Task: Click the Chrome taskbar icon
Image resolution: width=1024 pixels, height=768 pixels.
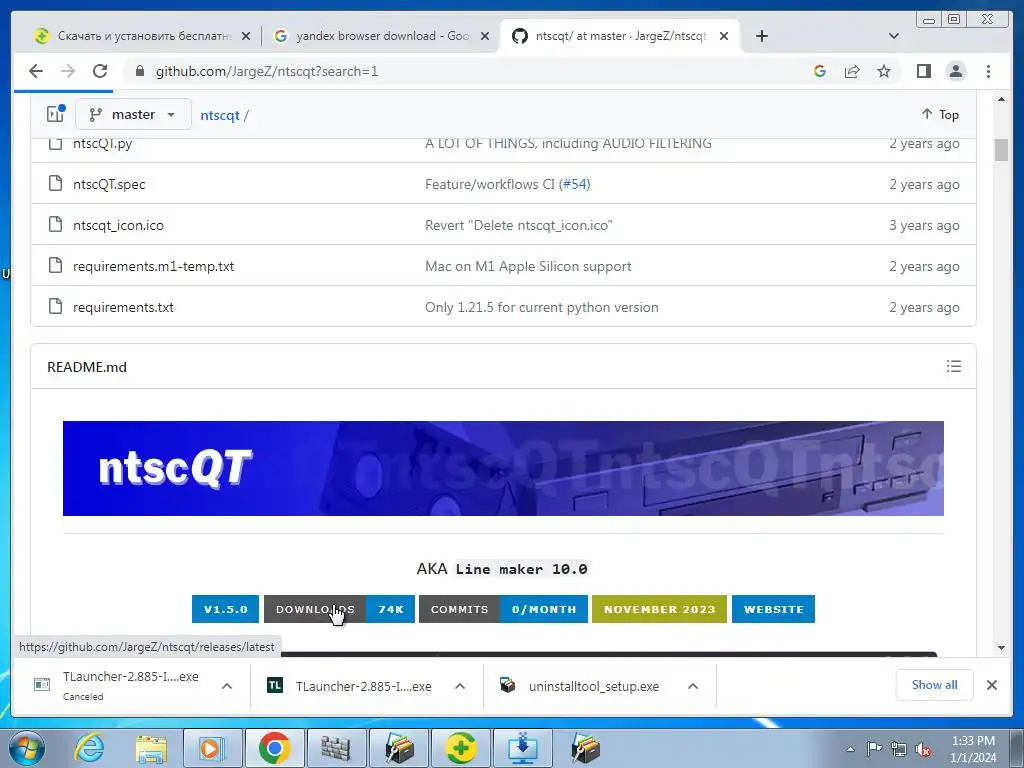Action: 274,748
